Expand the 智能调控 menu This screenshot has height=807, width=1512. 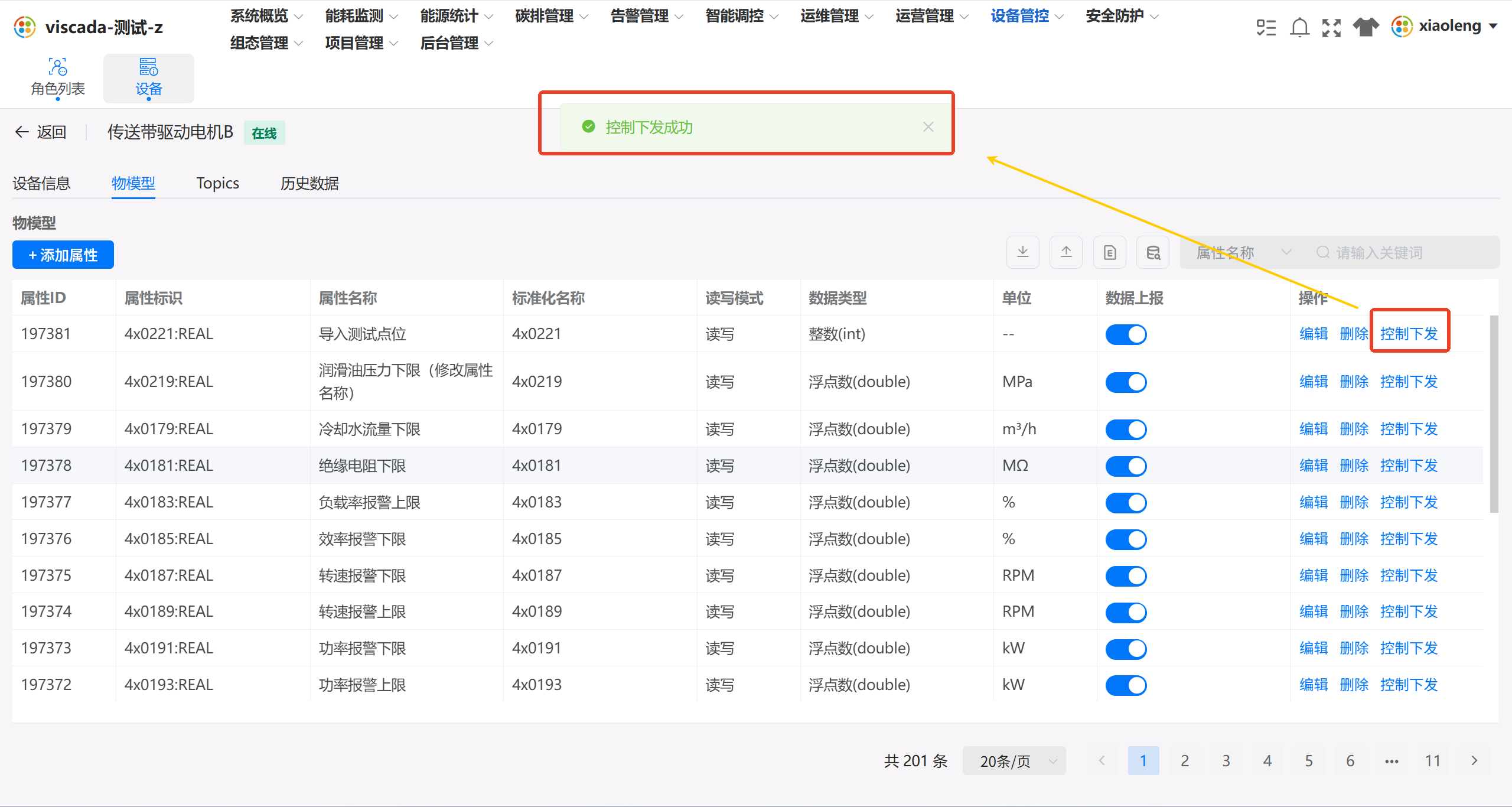coord(742,16)
